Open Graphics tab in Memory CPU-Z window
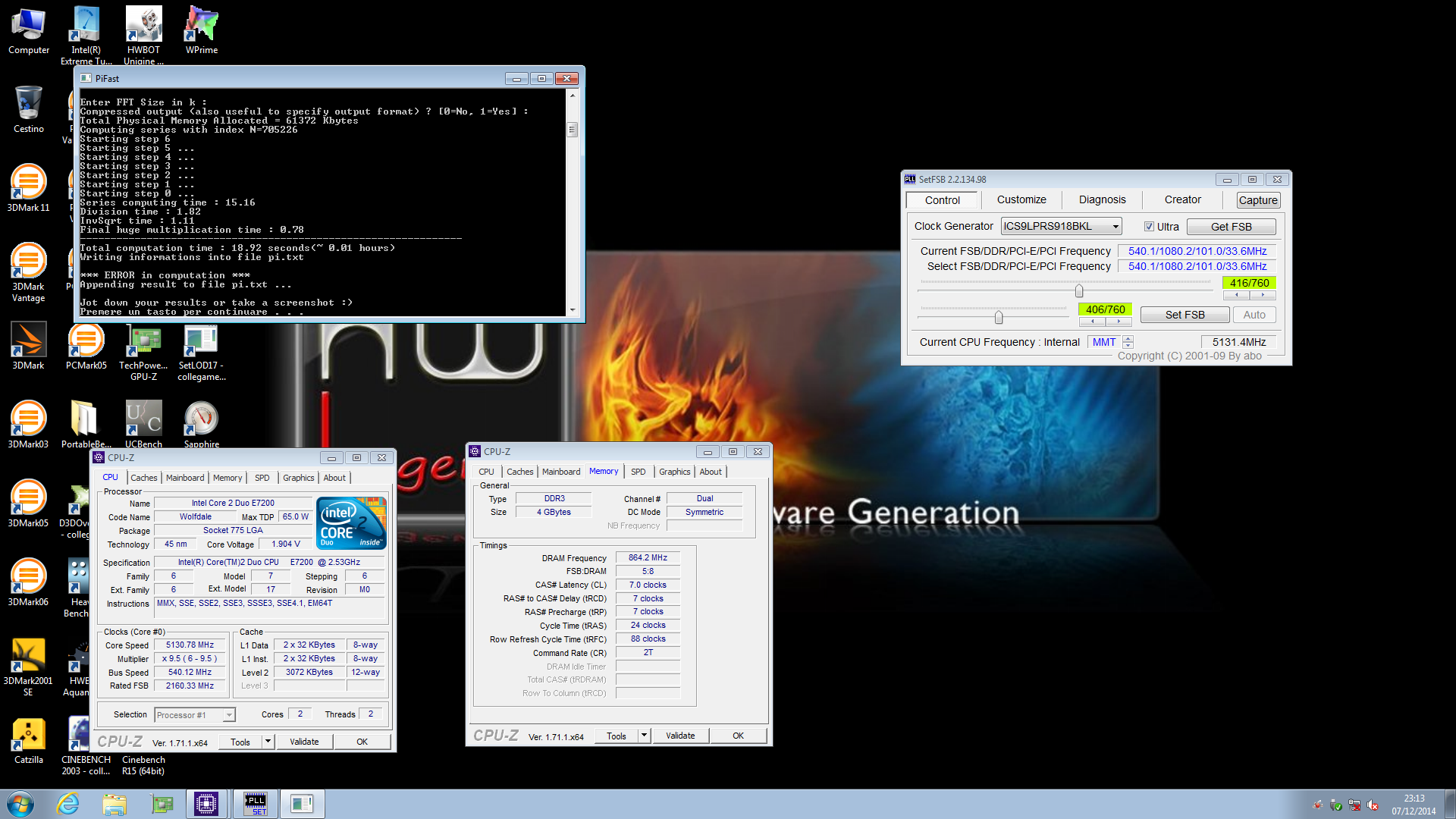1456x819 pixels. (674, 472)
